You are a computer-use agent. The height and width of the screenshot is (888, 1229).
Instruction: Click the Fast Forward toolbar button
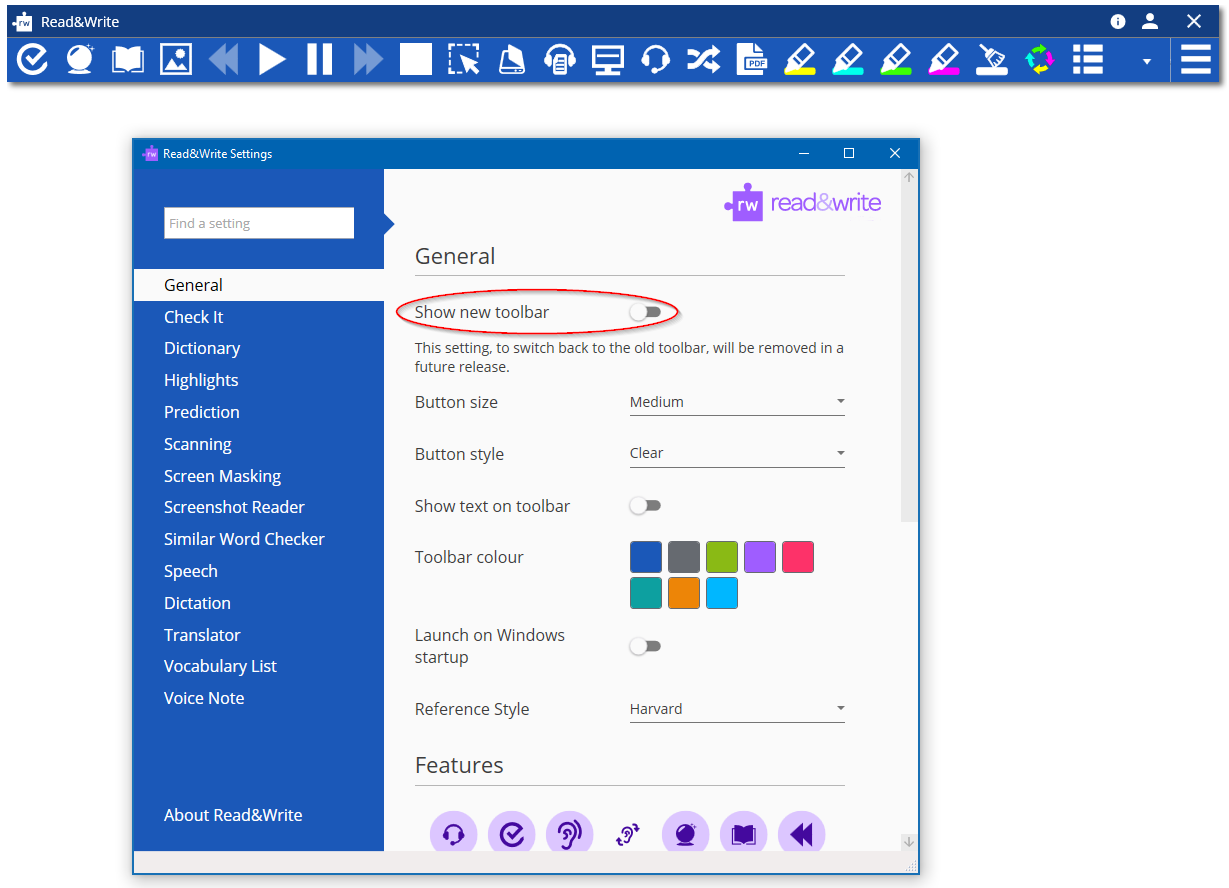coord(368,59)
